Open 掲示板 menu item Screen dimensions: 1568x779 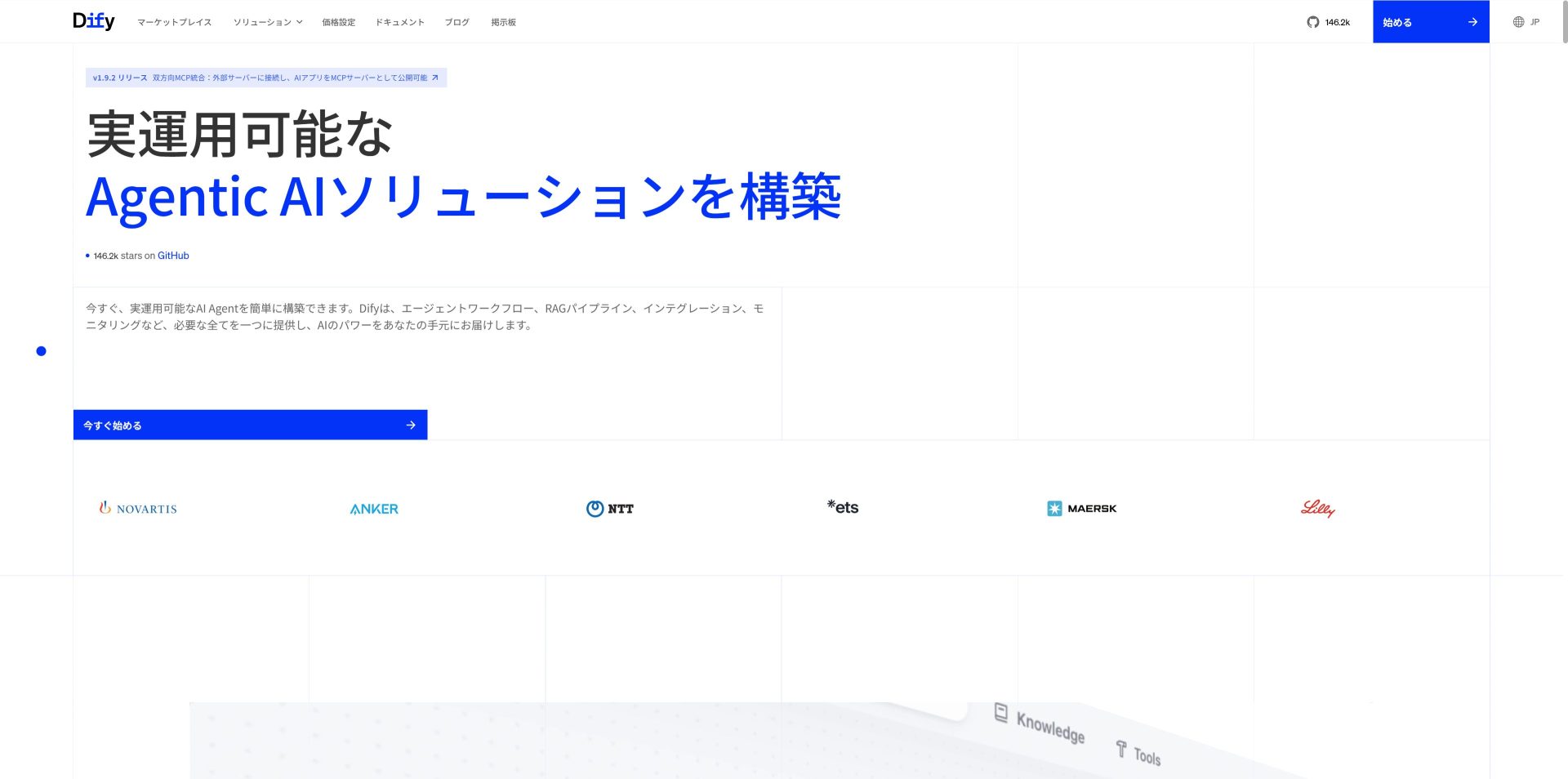click(503, 22)
